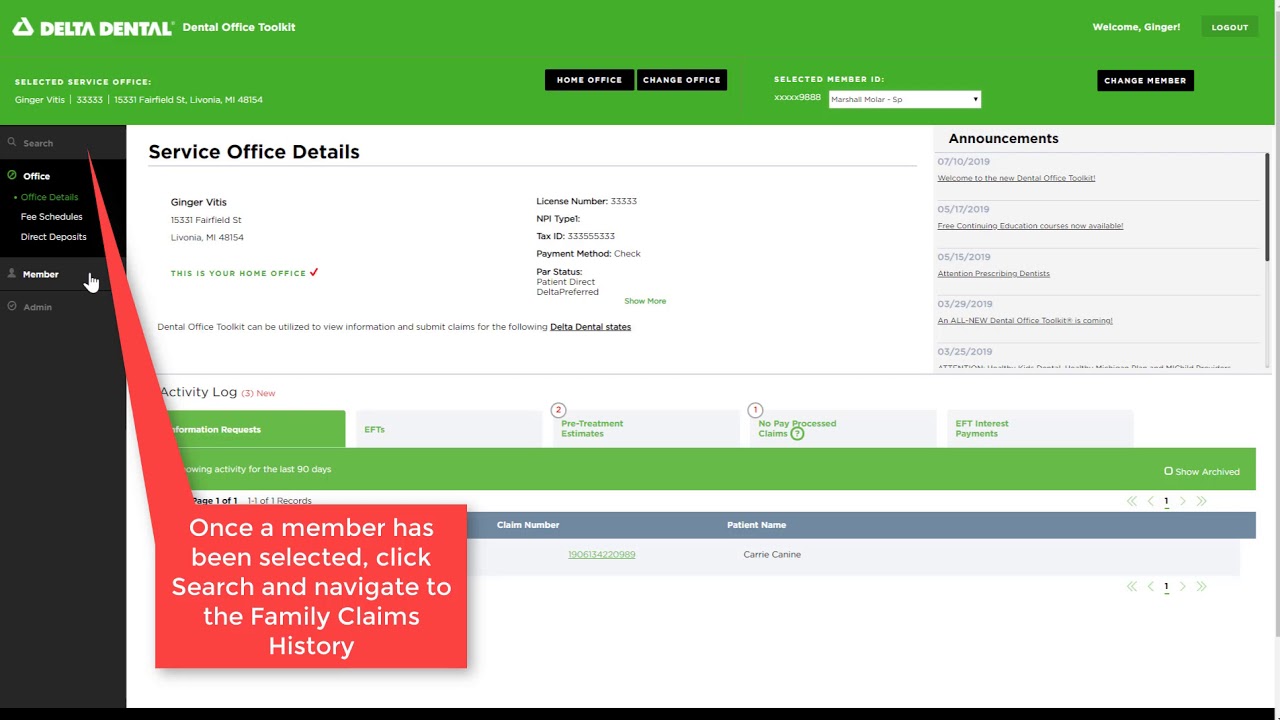Screen dimensions: 1280x720
Task: Open the No Pay Processed Claims tab
Action: point(843,429)
